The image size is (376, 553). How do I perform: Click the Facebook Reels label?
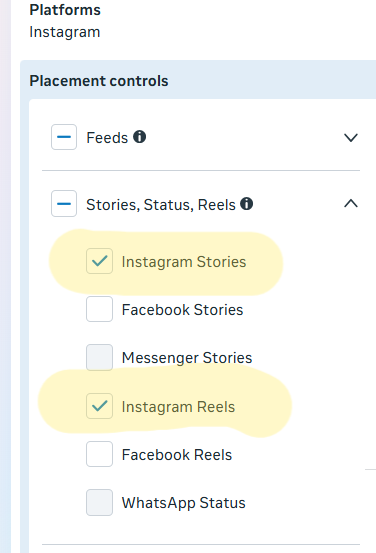[x=177, y=455]
